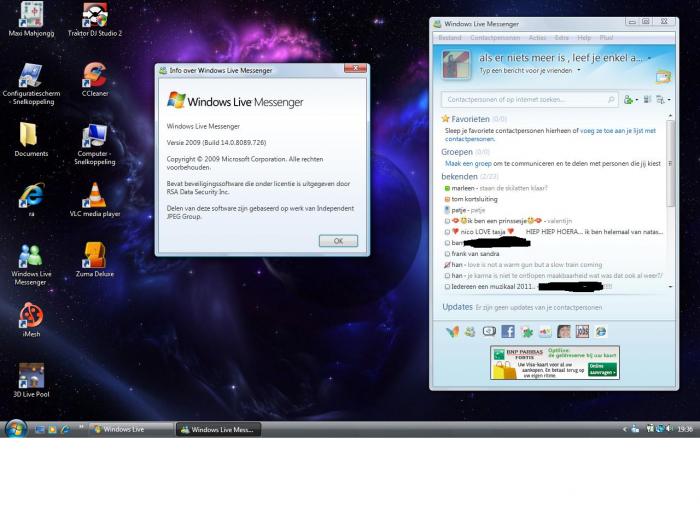
Task: Close the Info over Windows Live Messenger dialog
Action: 355,68
